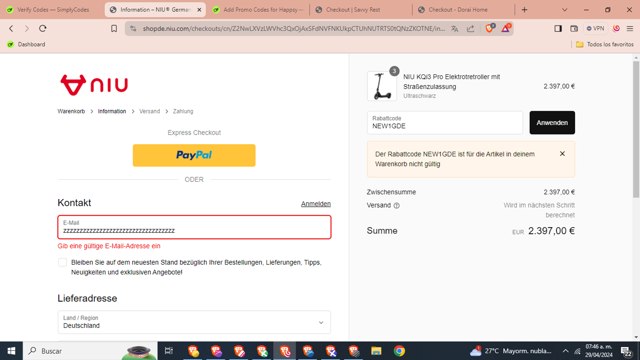The image size is (640, 360).
Task: Open File Explorer from the taskbar
Action: pyautogui.click(x=376, y=351)
